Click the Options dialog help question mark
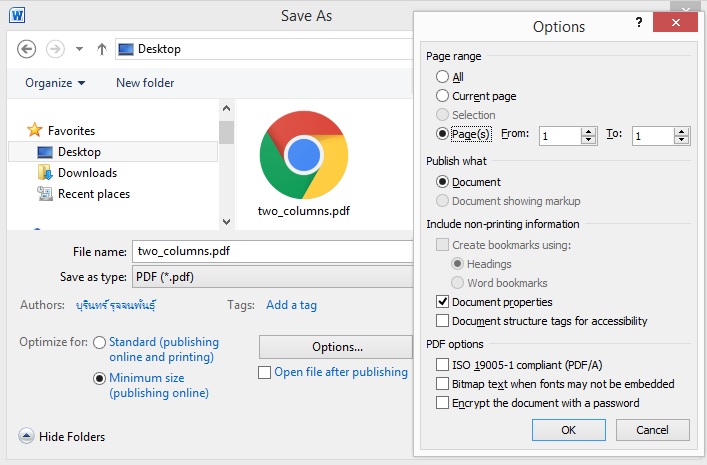 [x=639, y=22]
